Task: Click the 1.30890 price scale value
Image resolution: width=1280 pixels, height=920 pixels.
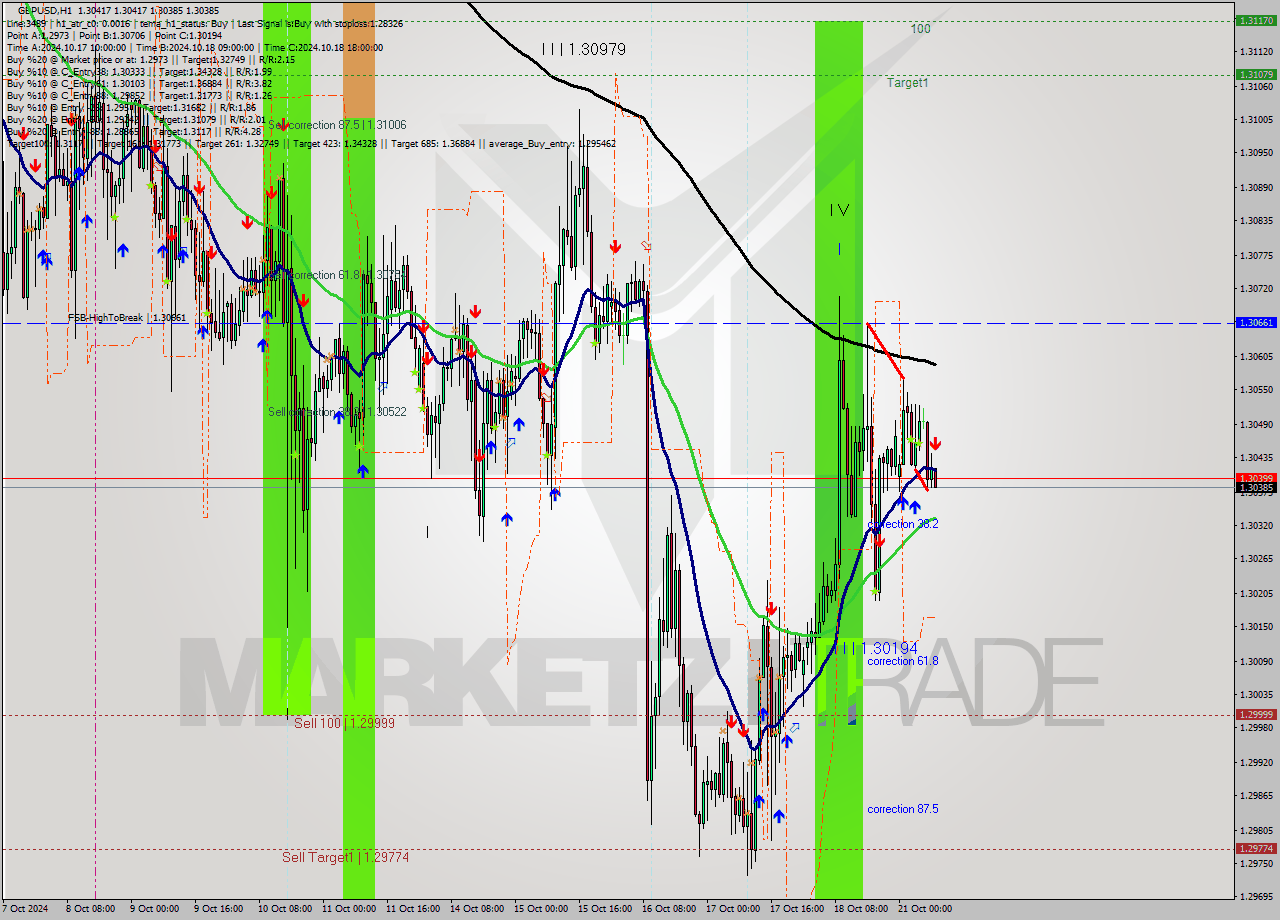Action: pos(1255,187)
